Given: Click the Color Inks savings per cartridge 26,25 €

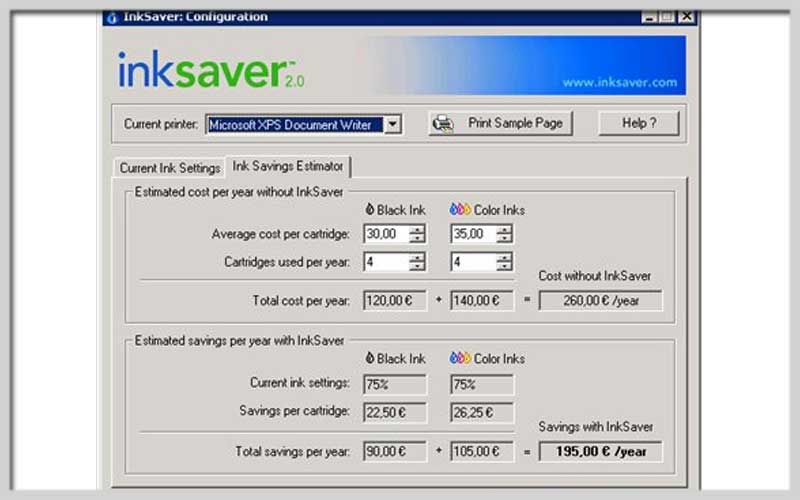Looking at the screenshot, I should (x=482, y=412).
